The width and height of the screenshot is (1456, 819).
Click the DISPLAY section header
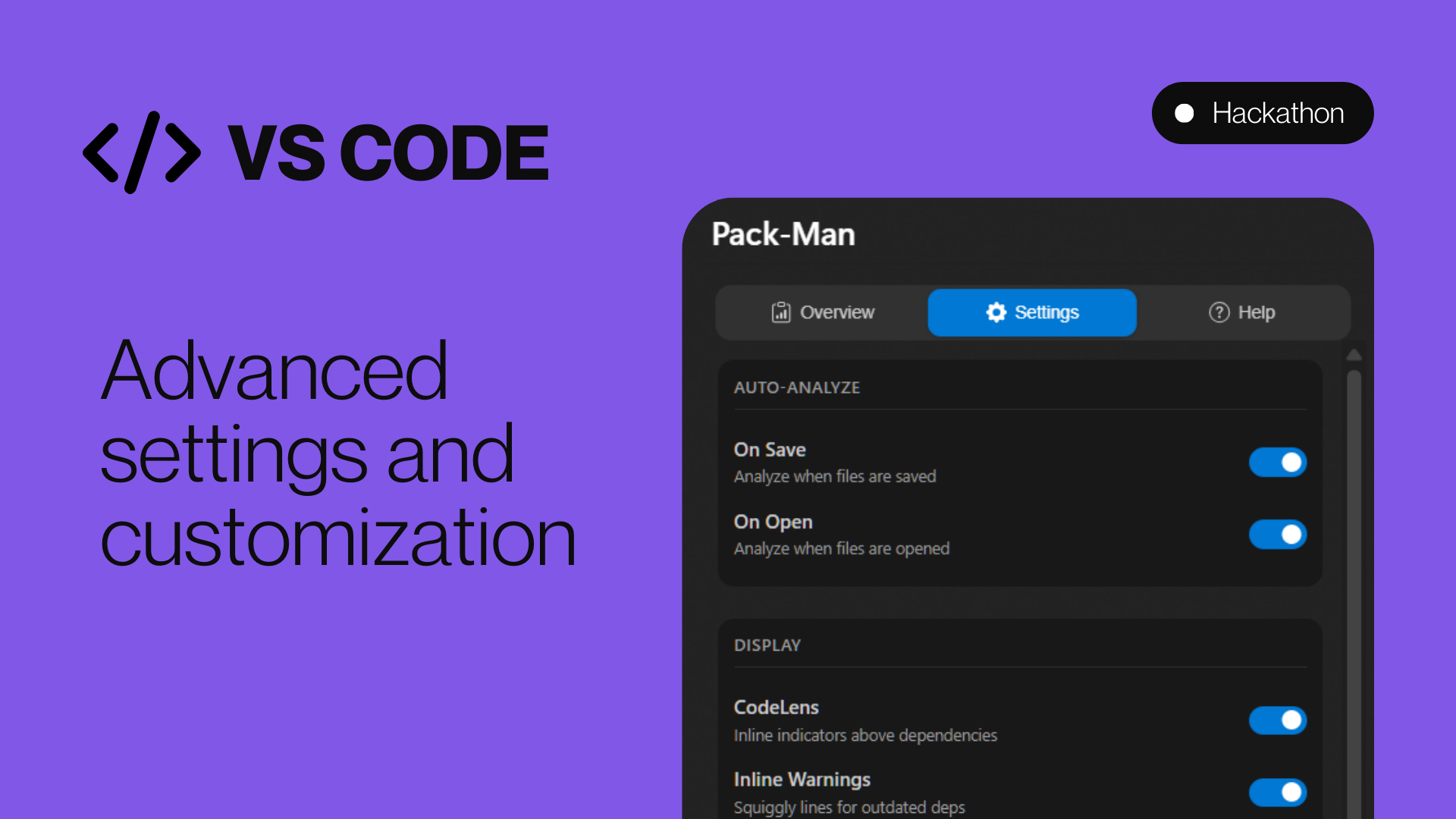pyautogui.click(x=767, y=645)
